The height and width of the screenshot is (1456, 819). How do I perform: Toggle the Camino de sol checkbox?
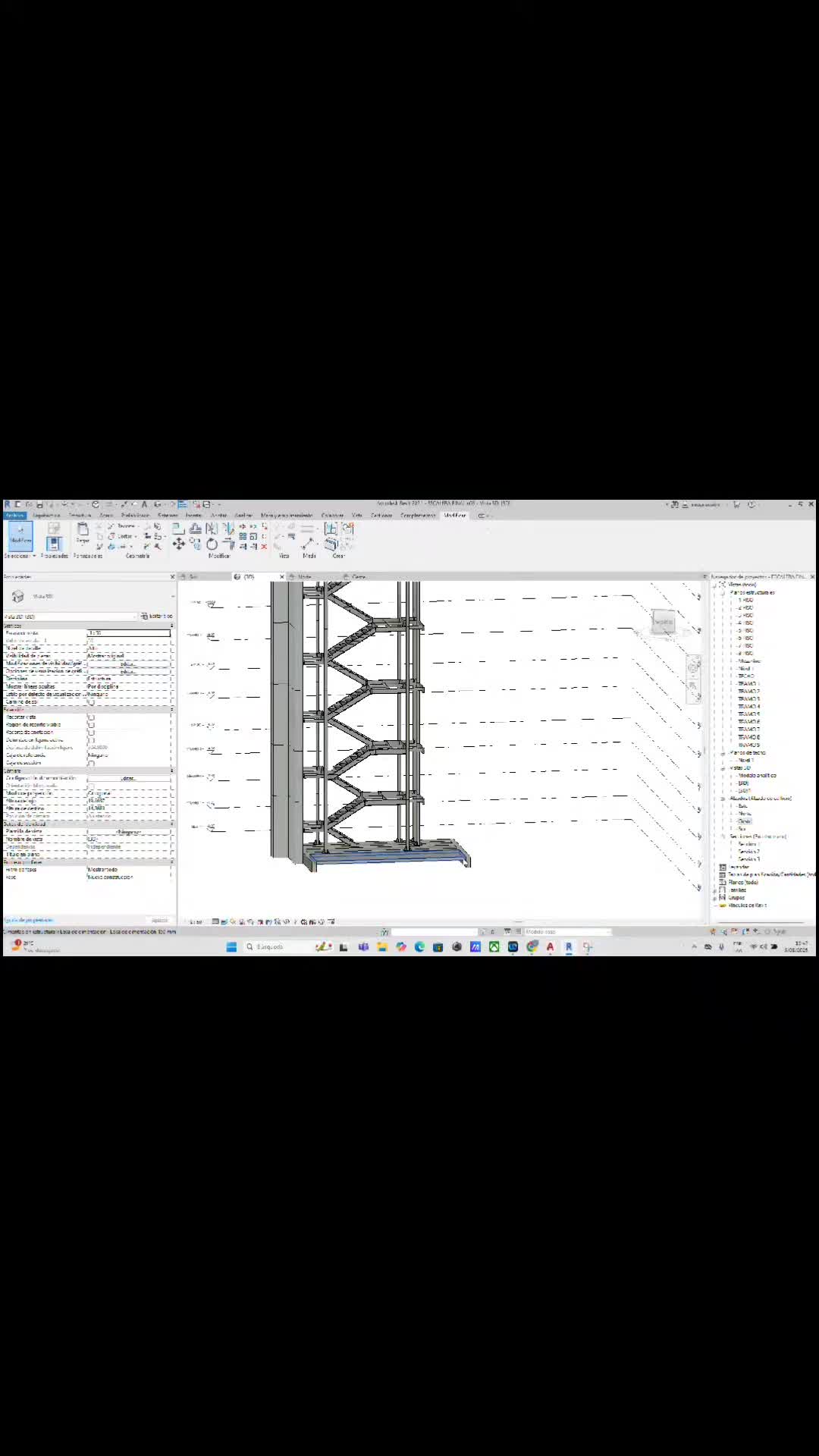pyautogui.click(x=91, y=701)
